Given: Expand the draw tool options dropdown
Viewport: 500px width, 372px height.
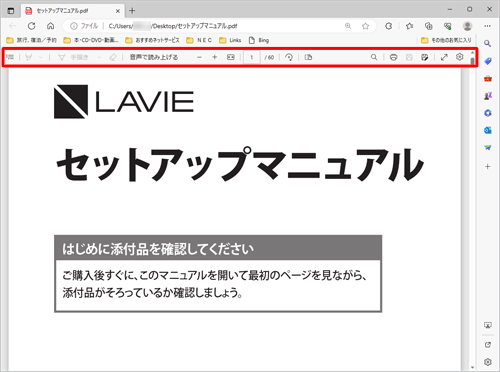Looking at the screenshot, I should [x=99, y=57].
